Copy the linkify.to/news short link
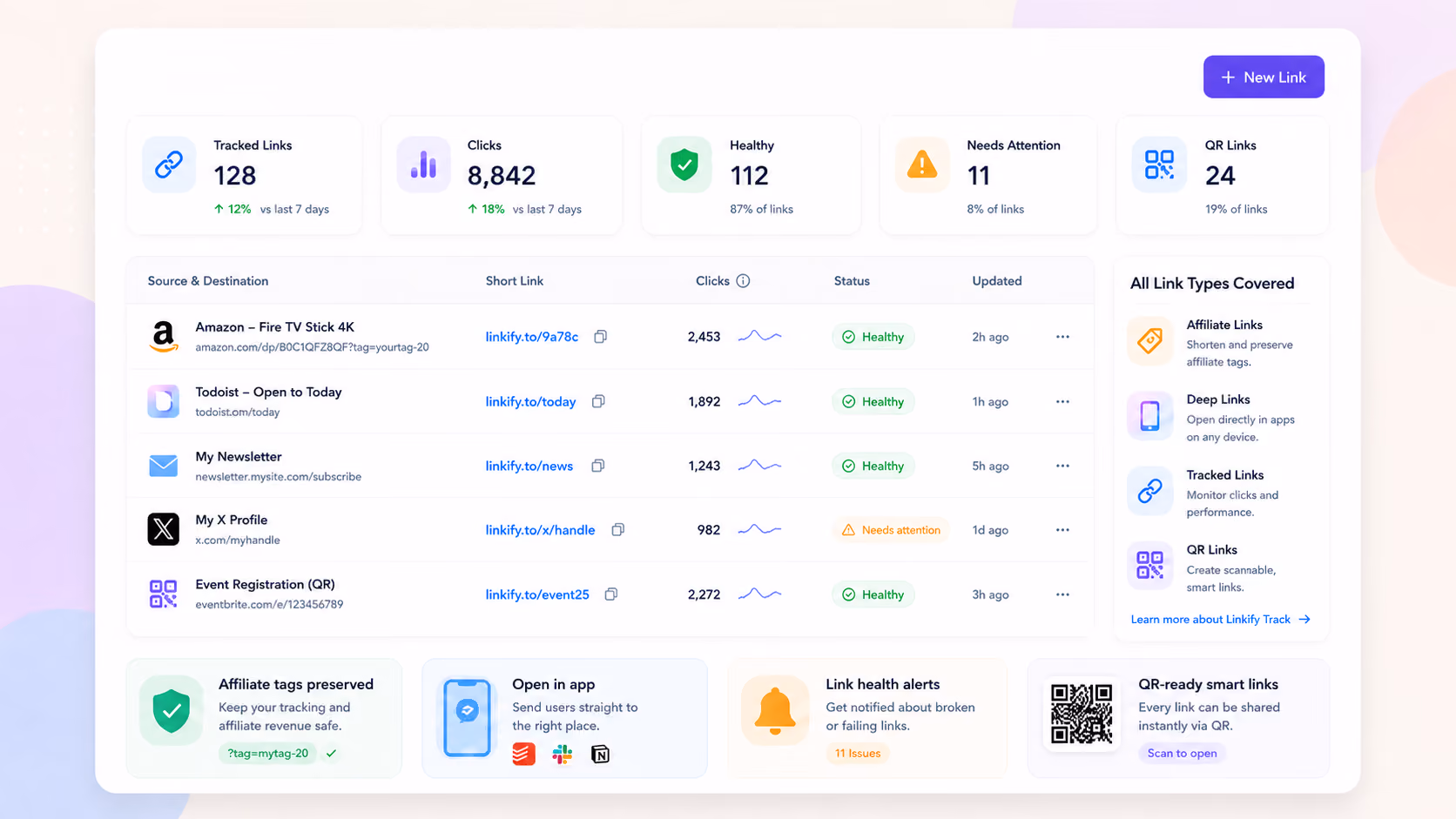 coord(597,466)
